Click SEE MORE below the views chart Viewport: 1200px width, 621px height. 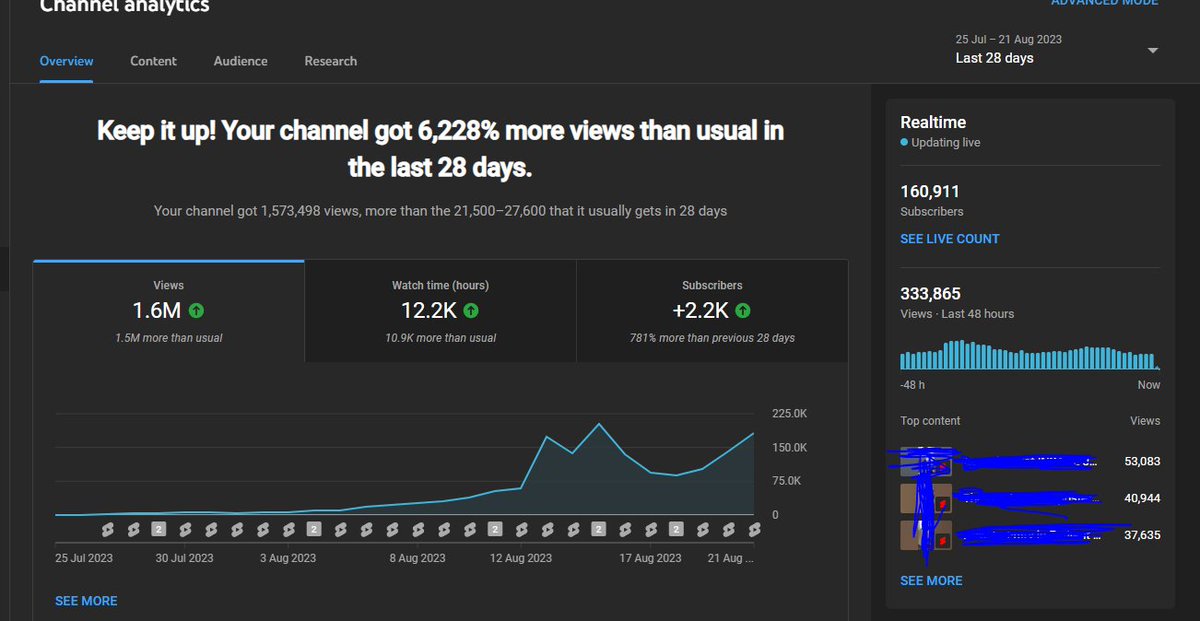(86, 601)
